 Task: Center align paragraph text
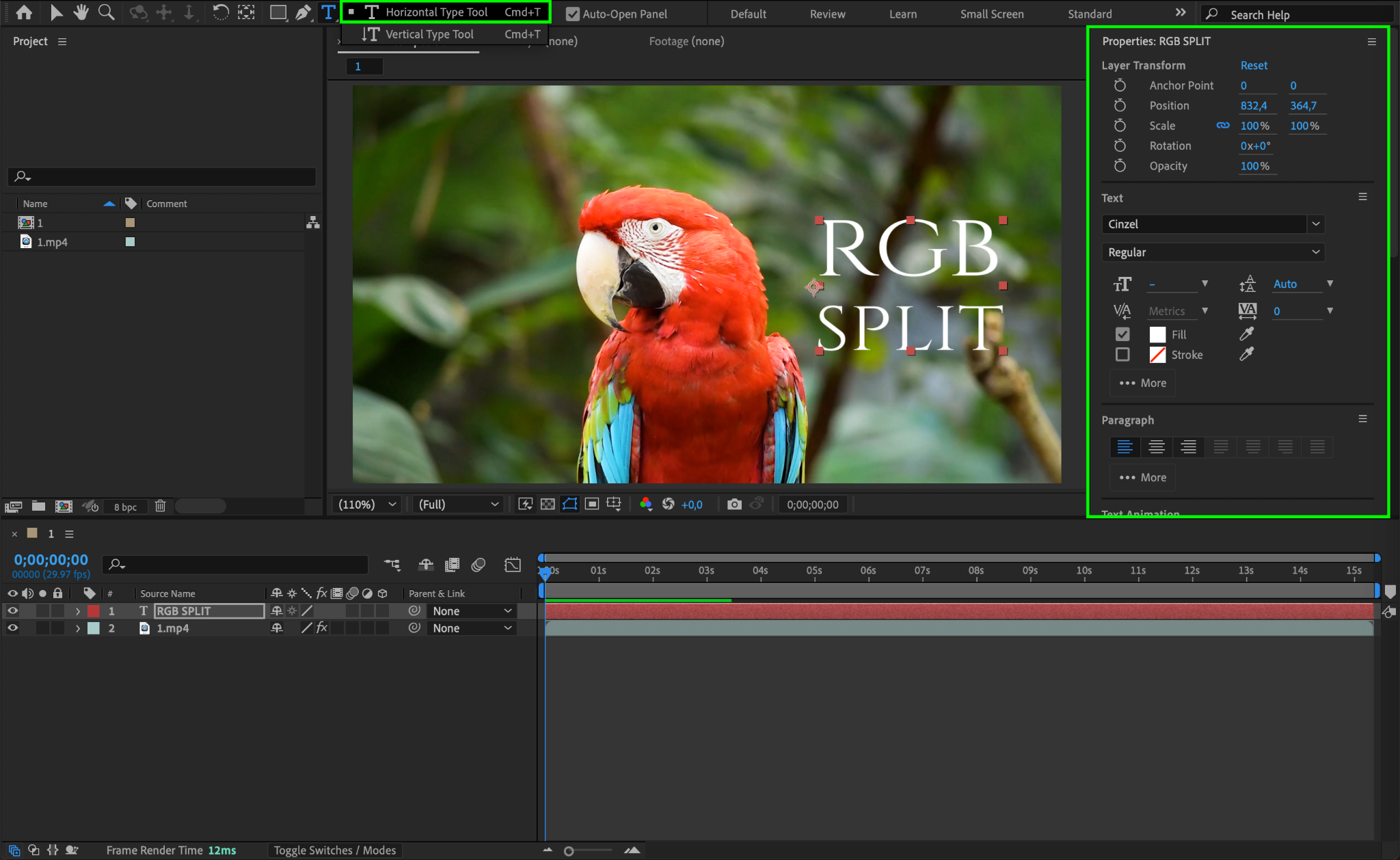pyautogui.click(x=1157, y=447)
